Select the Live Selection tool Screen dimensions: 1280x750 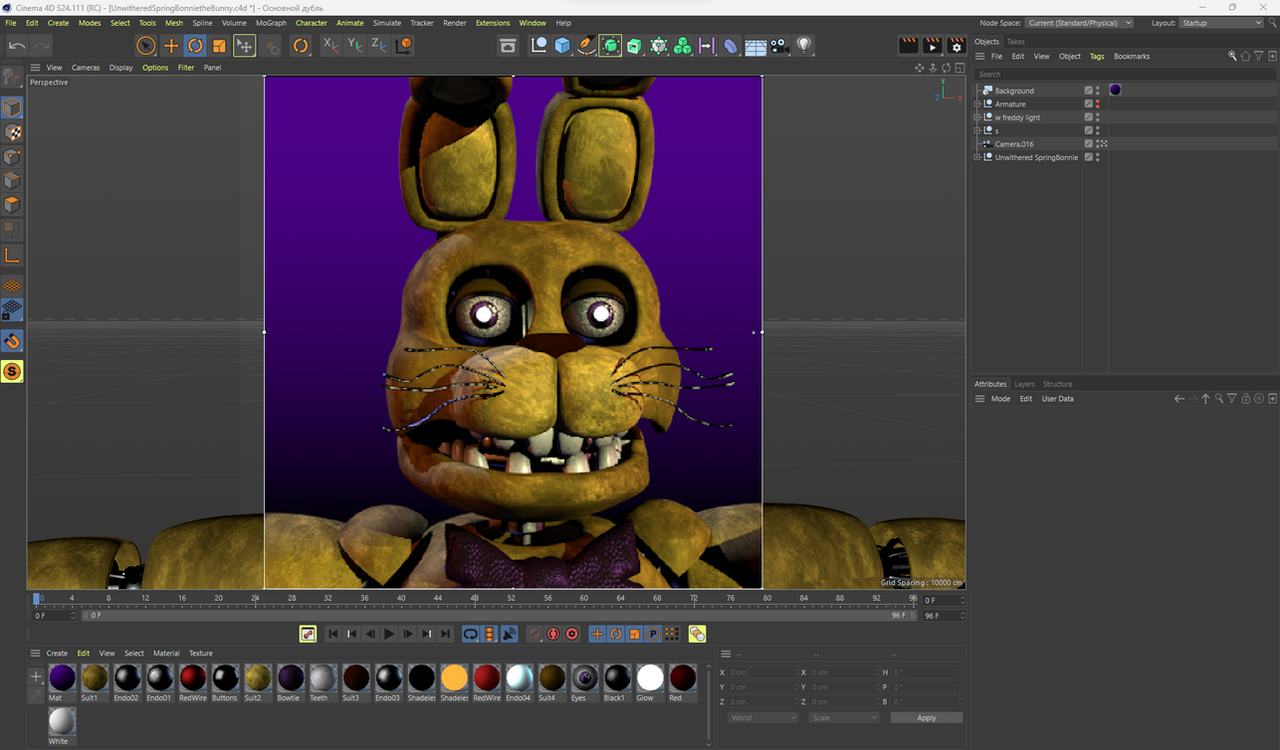[x=146, y=45]
